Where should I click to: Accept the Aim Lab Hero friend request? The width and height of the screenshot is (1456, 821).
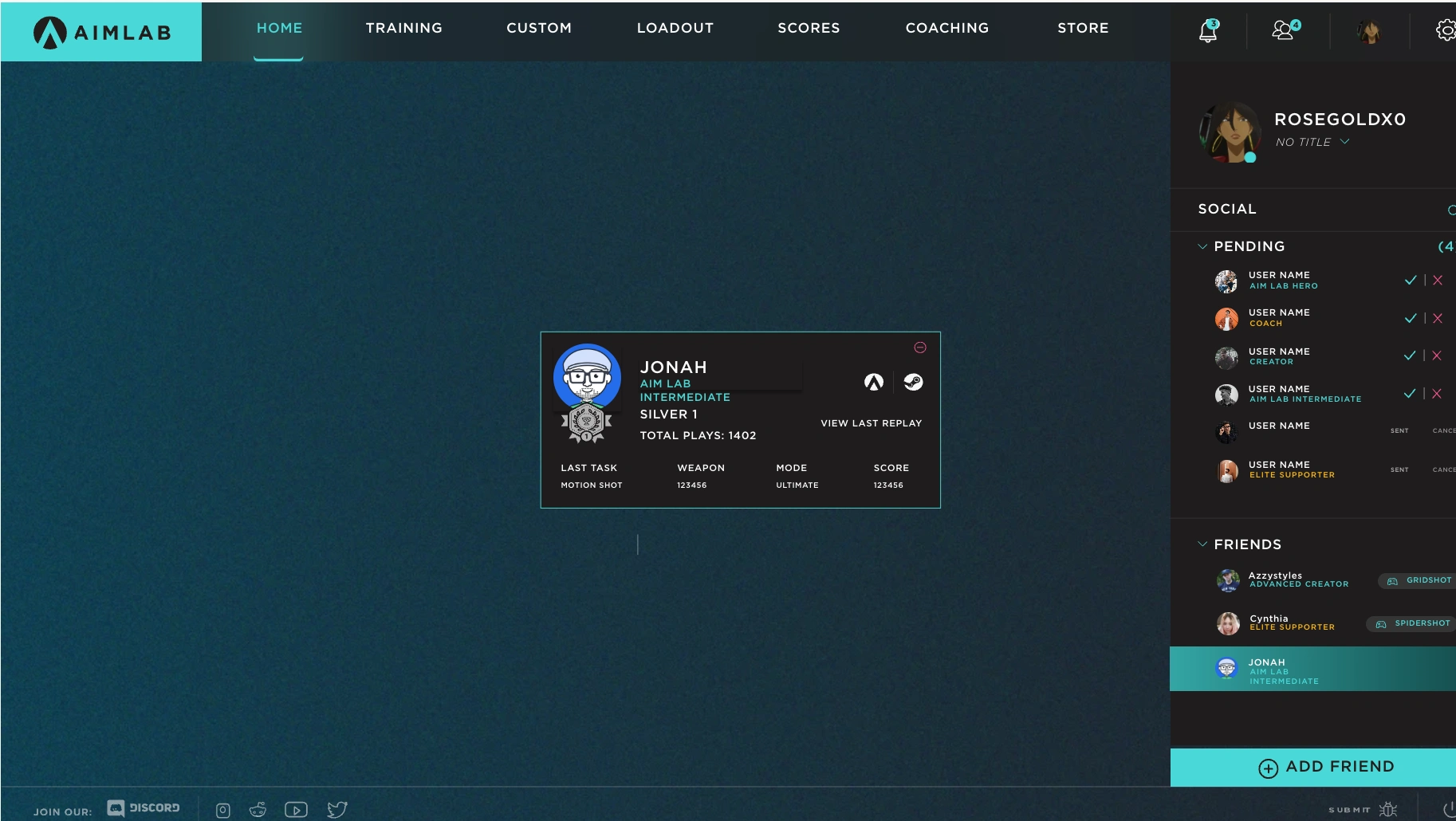pos(1411,280)
